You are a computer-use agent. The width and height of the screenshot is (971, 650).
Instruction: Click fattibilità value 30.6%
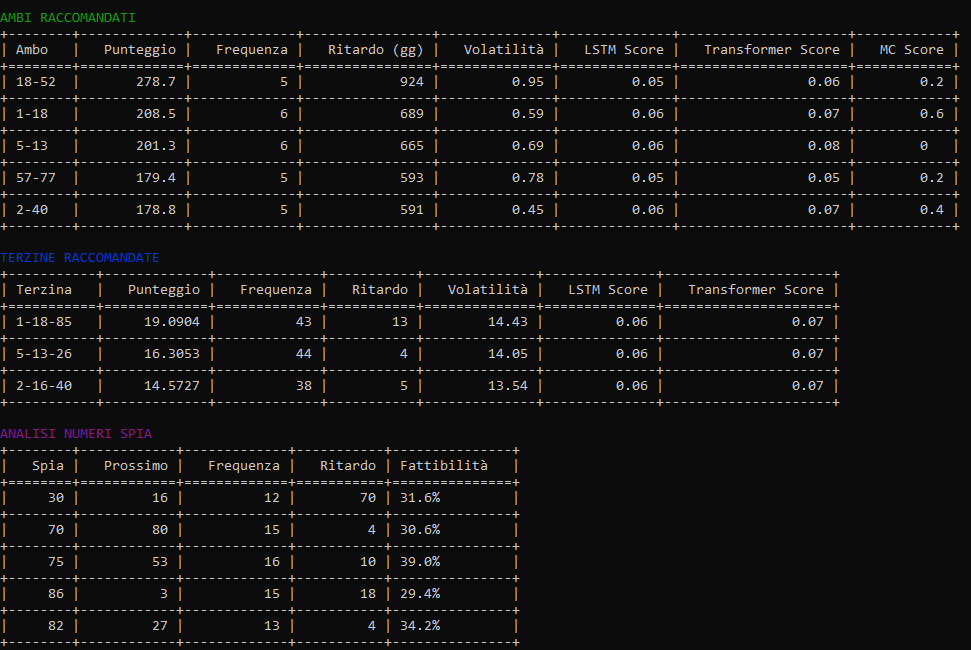click(420, 530)
